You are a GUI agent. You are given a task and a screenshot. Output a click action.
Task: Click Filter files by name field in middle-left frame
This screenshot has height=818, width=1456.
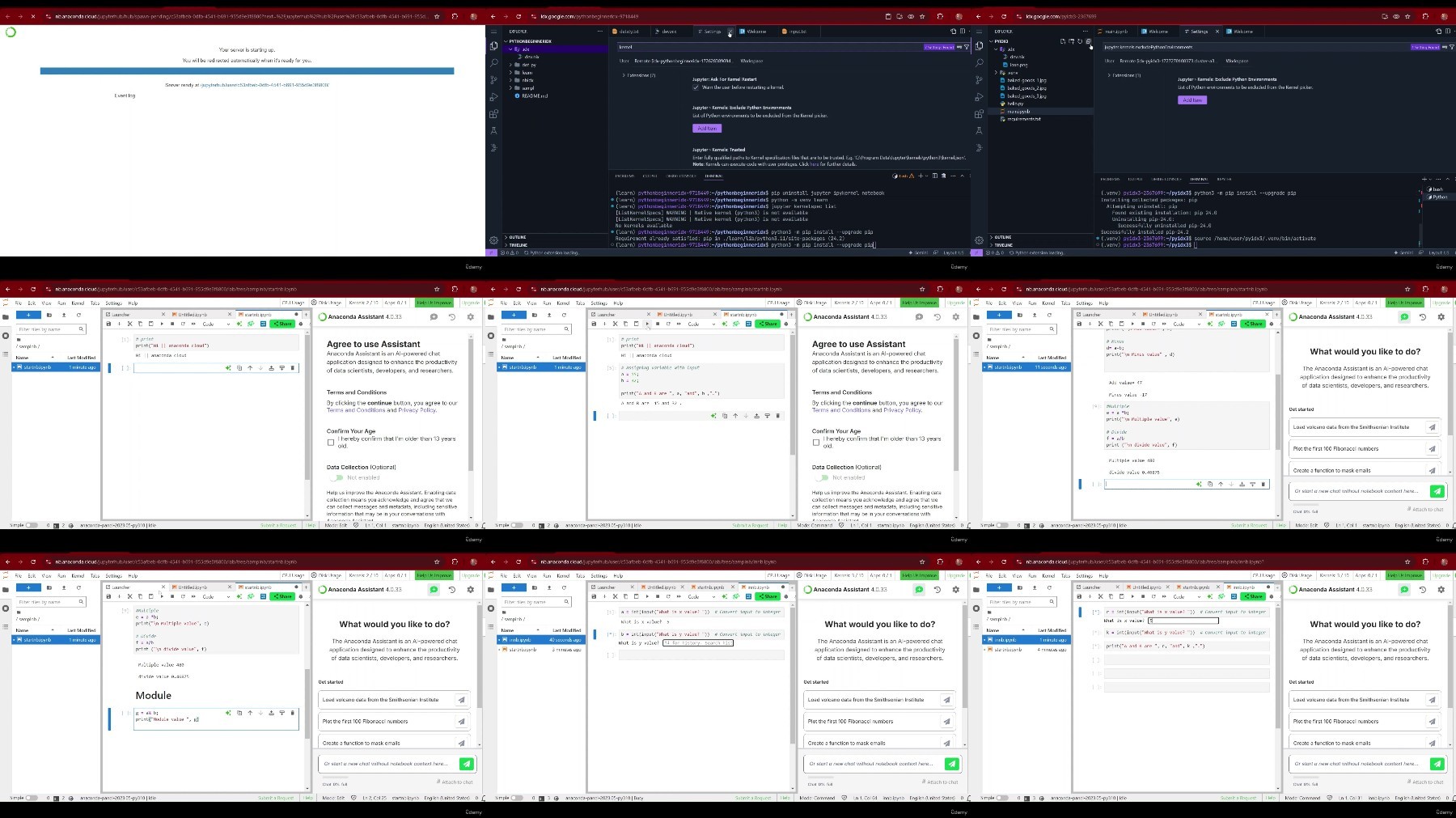click(51, 329)
